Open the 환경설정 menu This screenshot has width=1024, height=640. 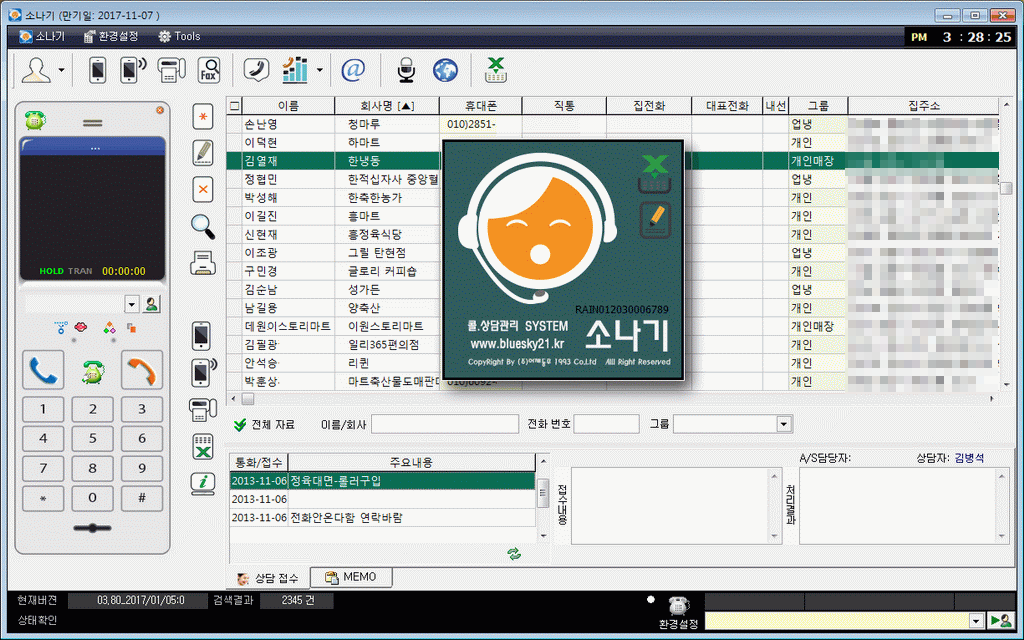pos(111,37)
